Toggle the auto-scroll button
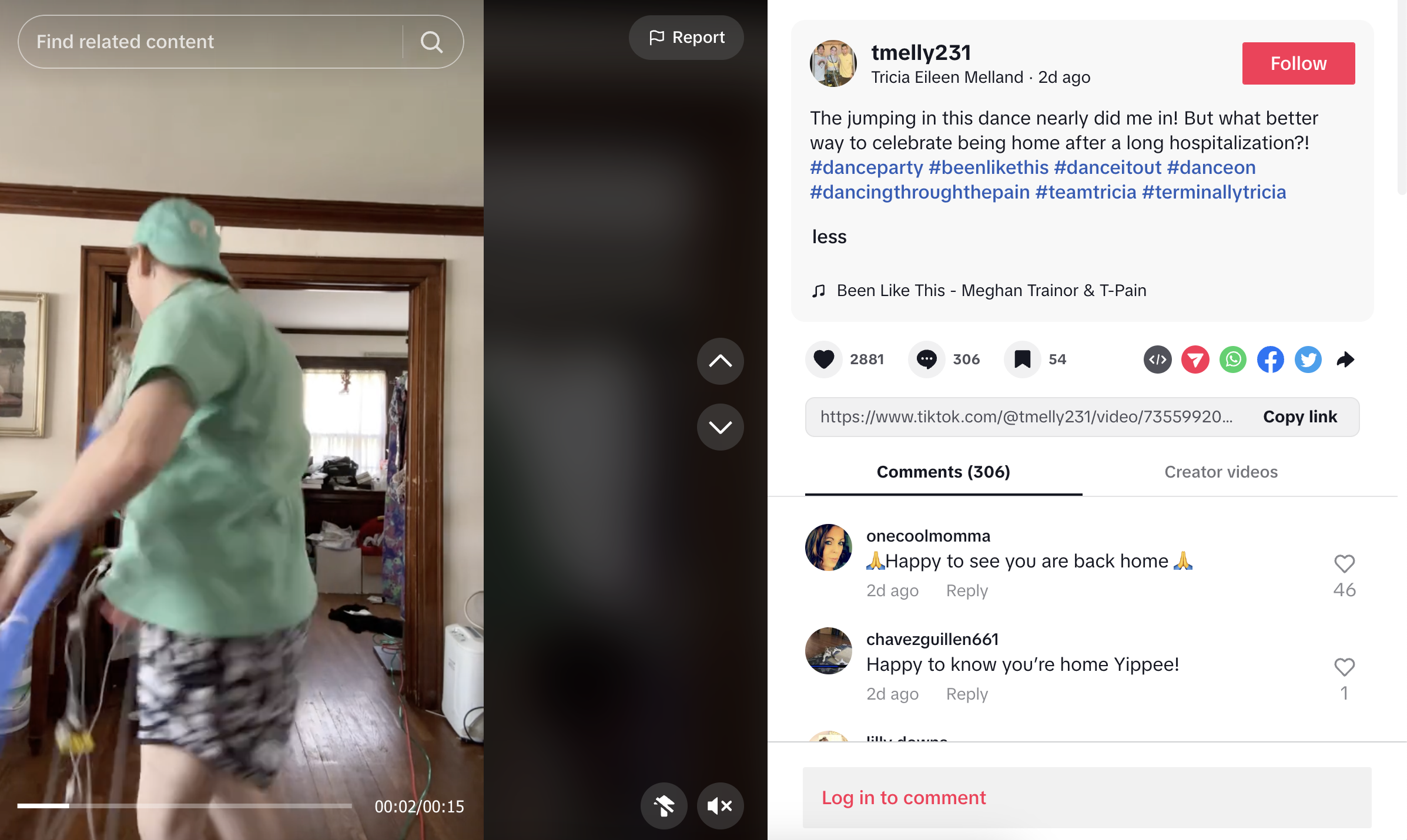This screenshot has width=1407, height=840. (664, 805)
